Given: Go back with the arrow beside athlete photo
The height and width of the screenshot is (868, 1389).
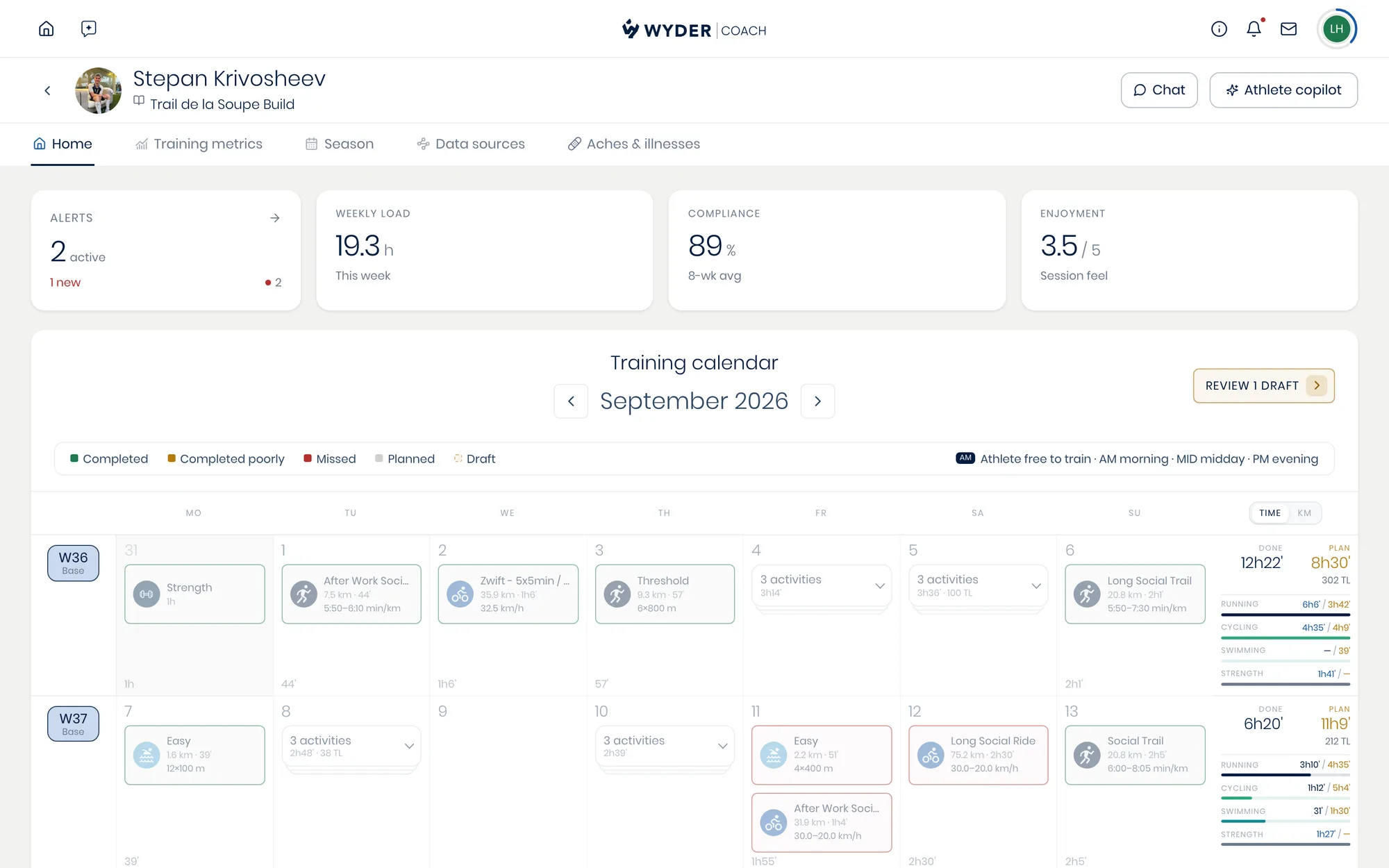Looking at the screenshot, I should pyautogui.click(x=47, y=90).
